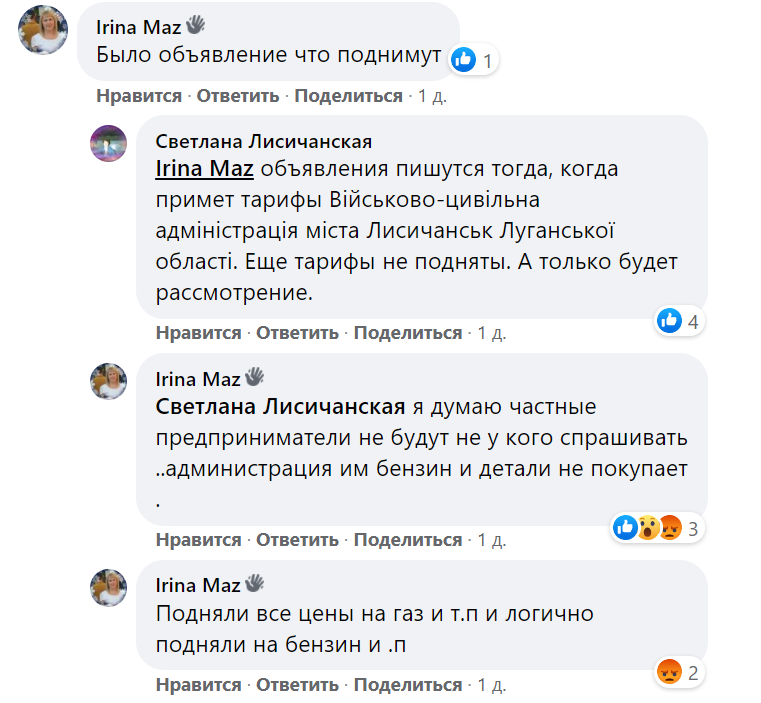761x703 pixels.
Task: Click the like reaction icon on the first comment
Action: [463, 60]
